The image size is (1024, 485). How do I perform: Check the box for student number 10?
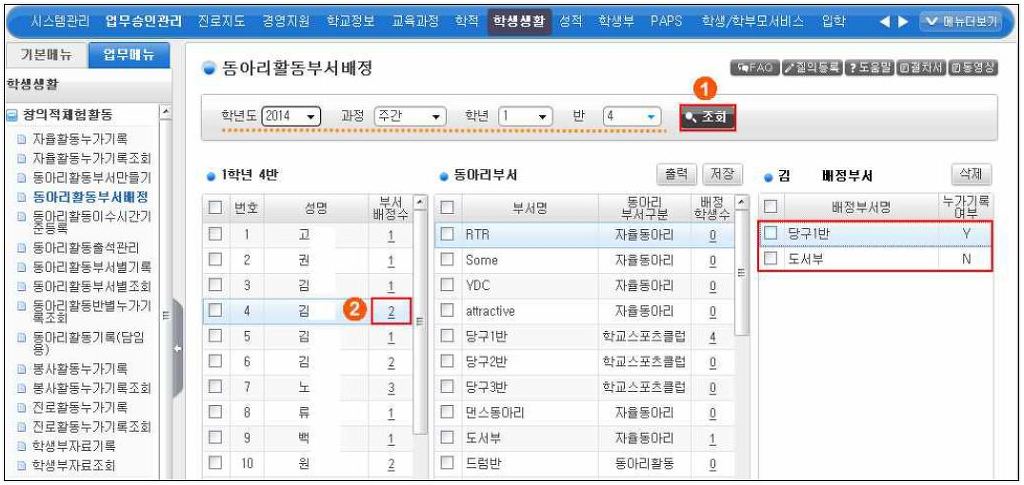(x=215, y=464)
